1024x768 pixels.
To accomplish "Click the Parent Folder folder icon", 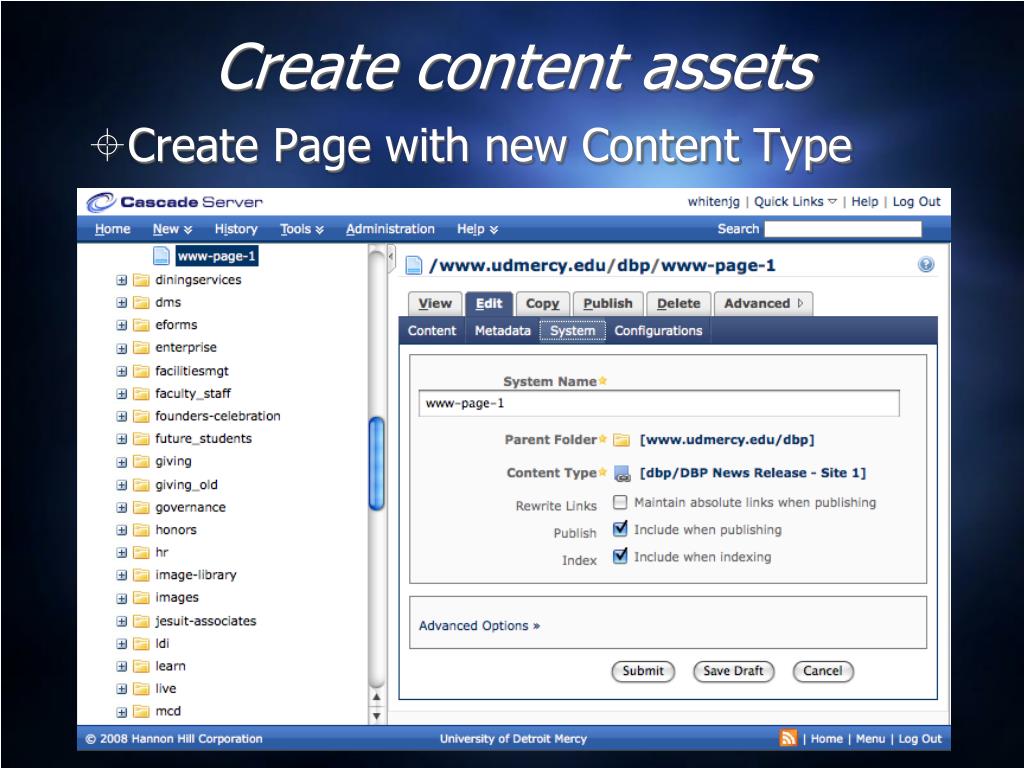I will tap(622, 440).
